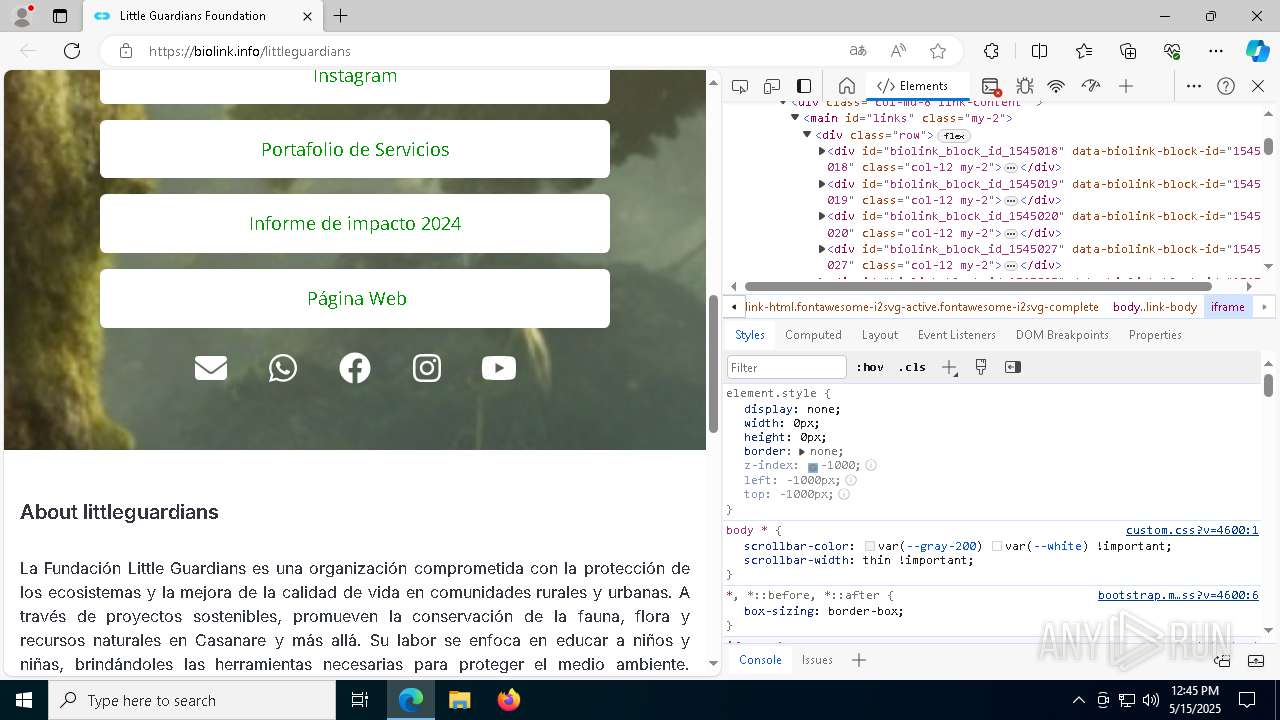Expand the biolink_block_id_1545020 div

[822, 216]
